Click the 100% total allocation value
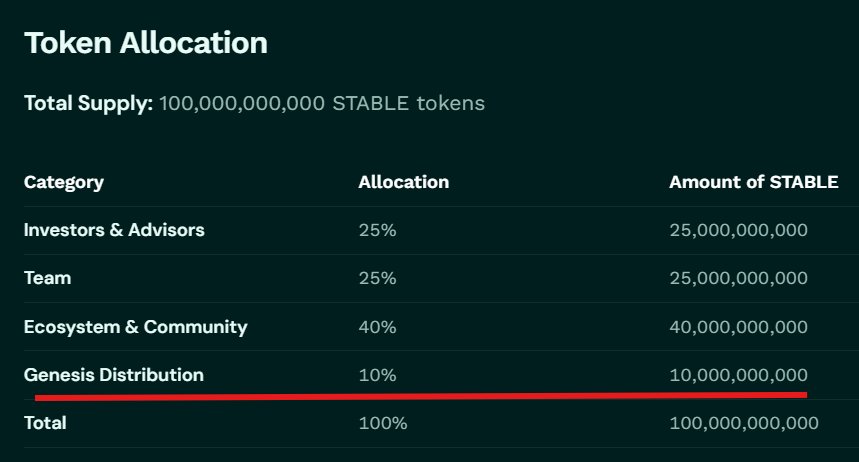 click(x=383, y=423)
